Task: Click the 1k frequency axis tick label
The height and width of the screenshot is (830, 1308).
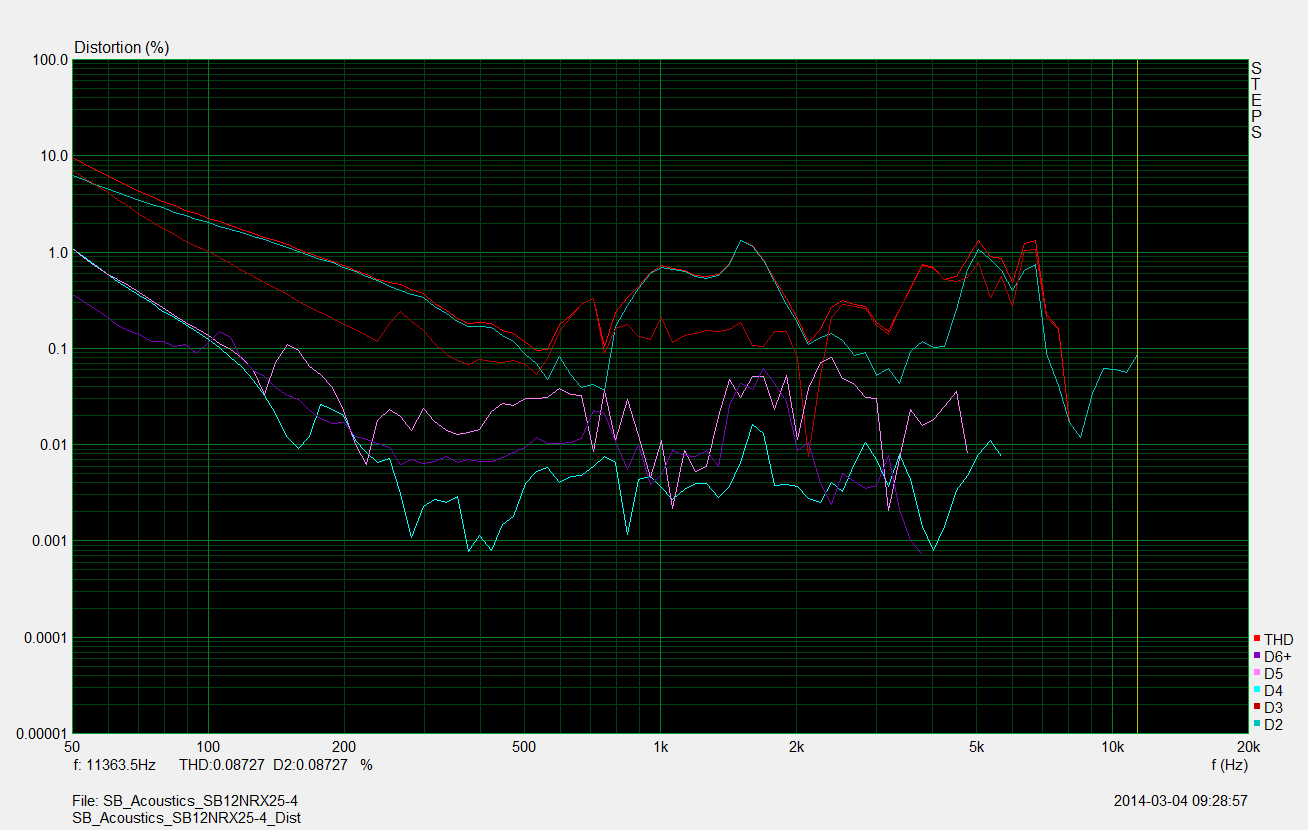Action: pyautogui.click(x=660, y=747)
